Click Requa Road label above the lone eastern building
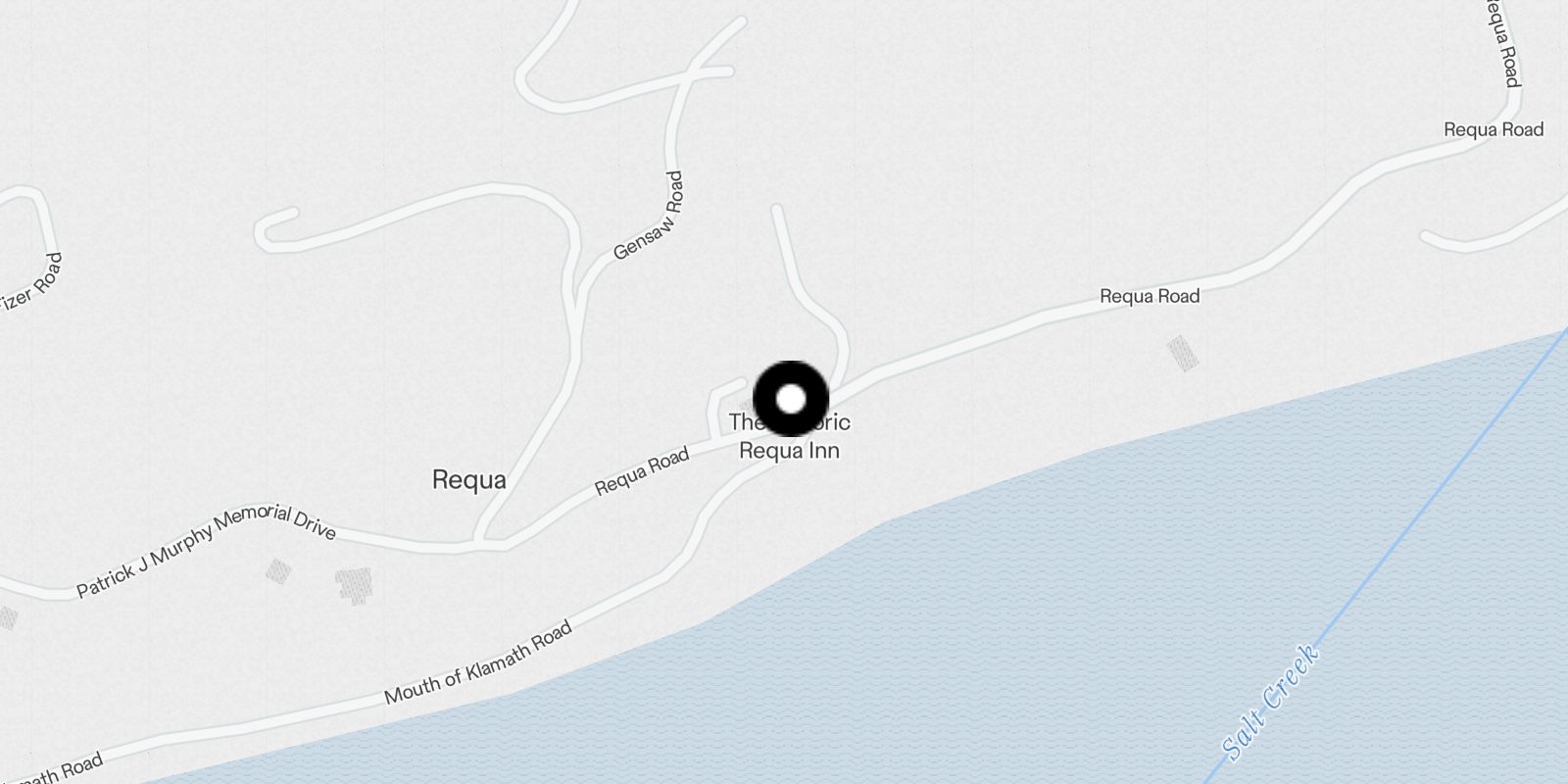Screen dimensions: 1568x784 [1150, 295]
